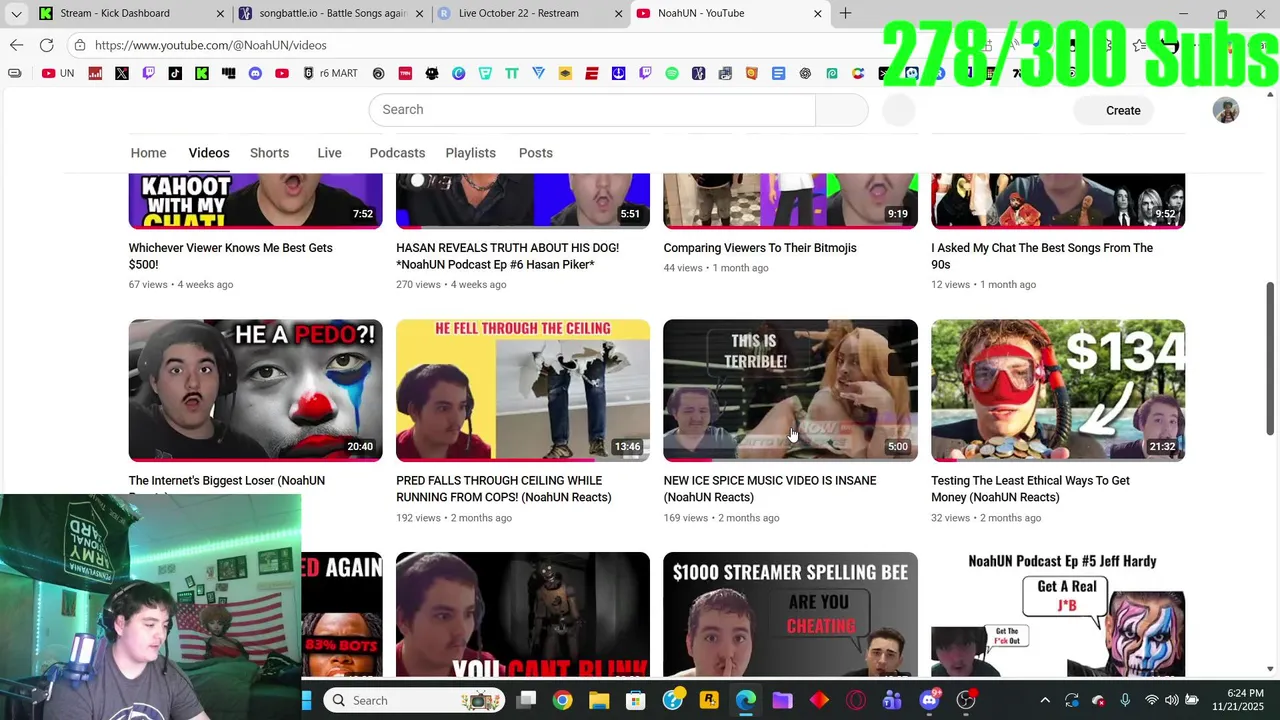Open the X (Twitter) bookmark
The image size is (1280, 720).
click(x=122, y=73)
